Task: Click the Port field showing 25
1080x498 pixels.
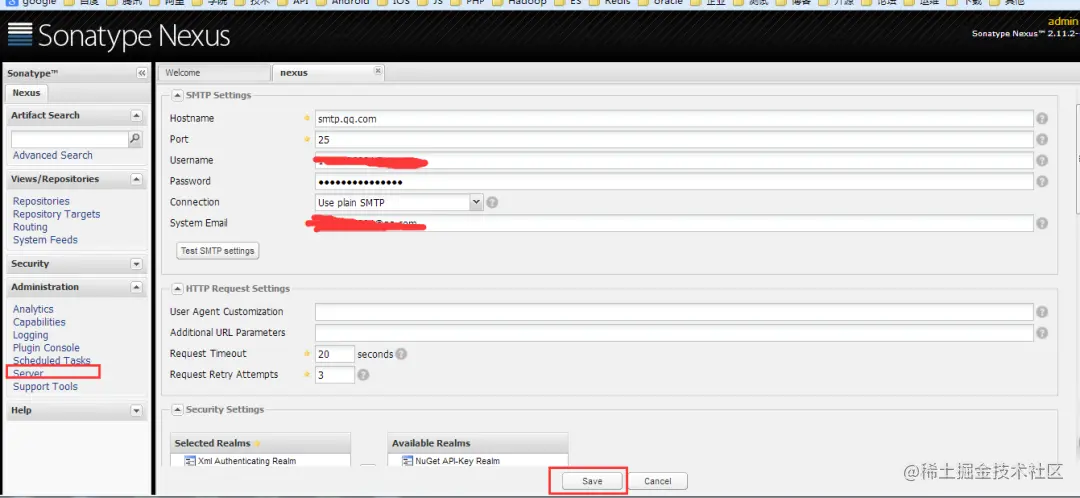Action: click(x=674, y=140)
